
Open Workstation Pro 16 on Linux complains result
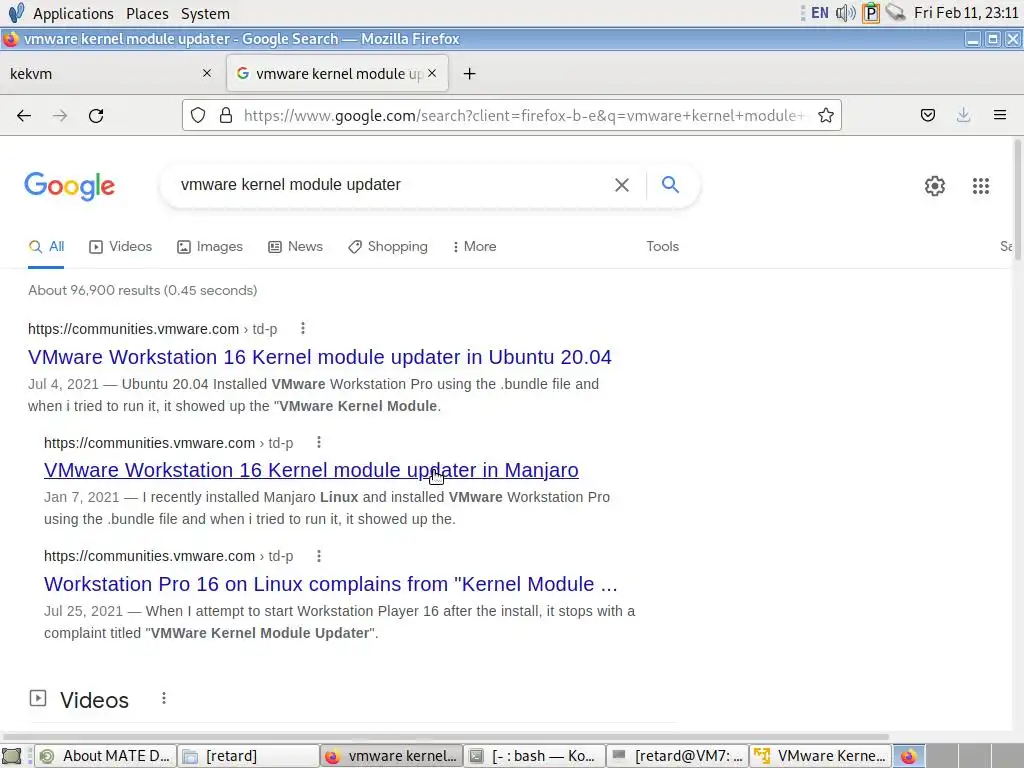point(330,584)
